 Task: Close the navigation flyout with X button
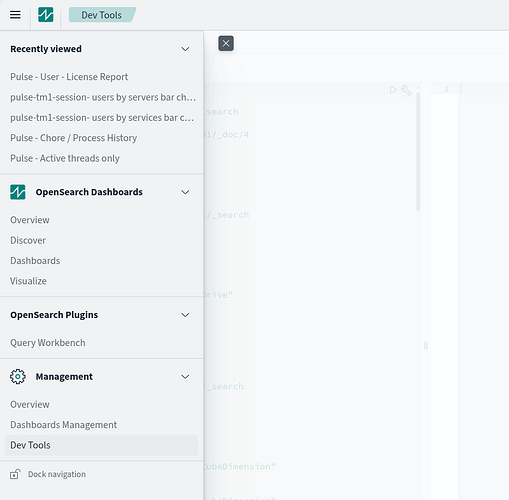tap(226, 43)
